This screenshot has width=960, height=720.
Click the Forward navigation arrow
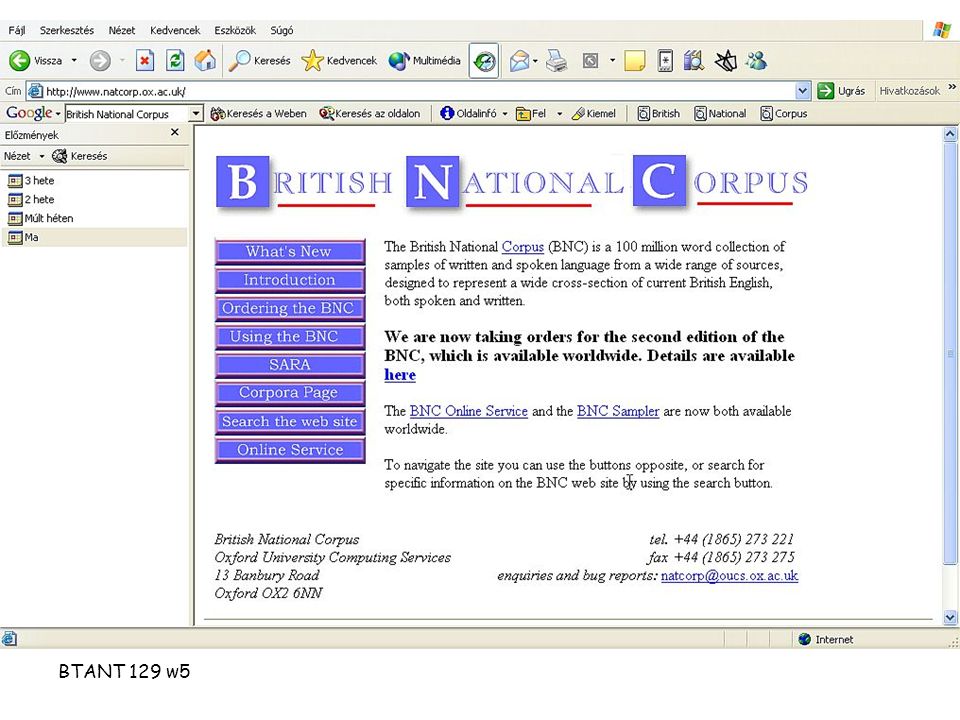100,60
